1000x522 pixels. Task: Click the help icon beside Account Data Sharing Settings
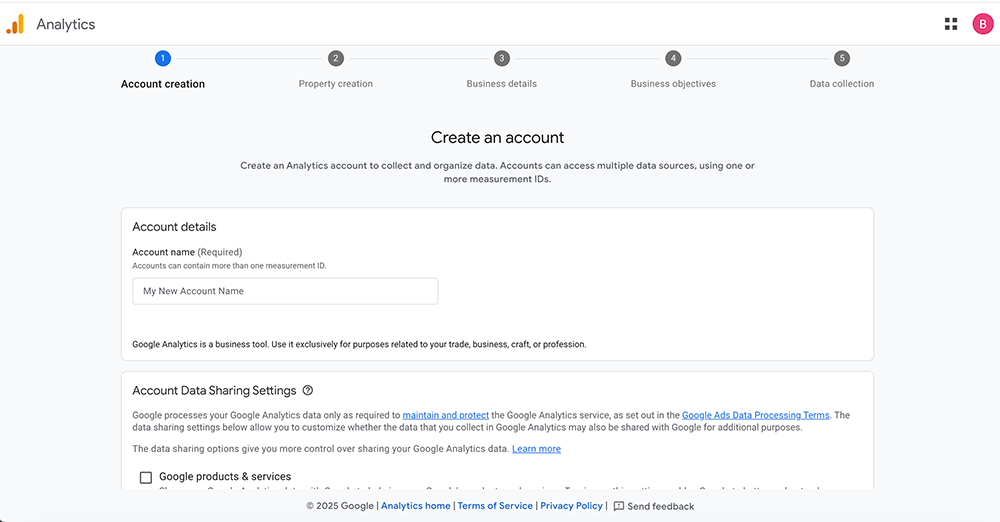point(308,391)
